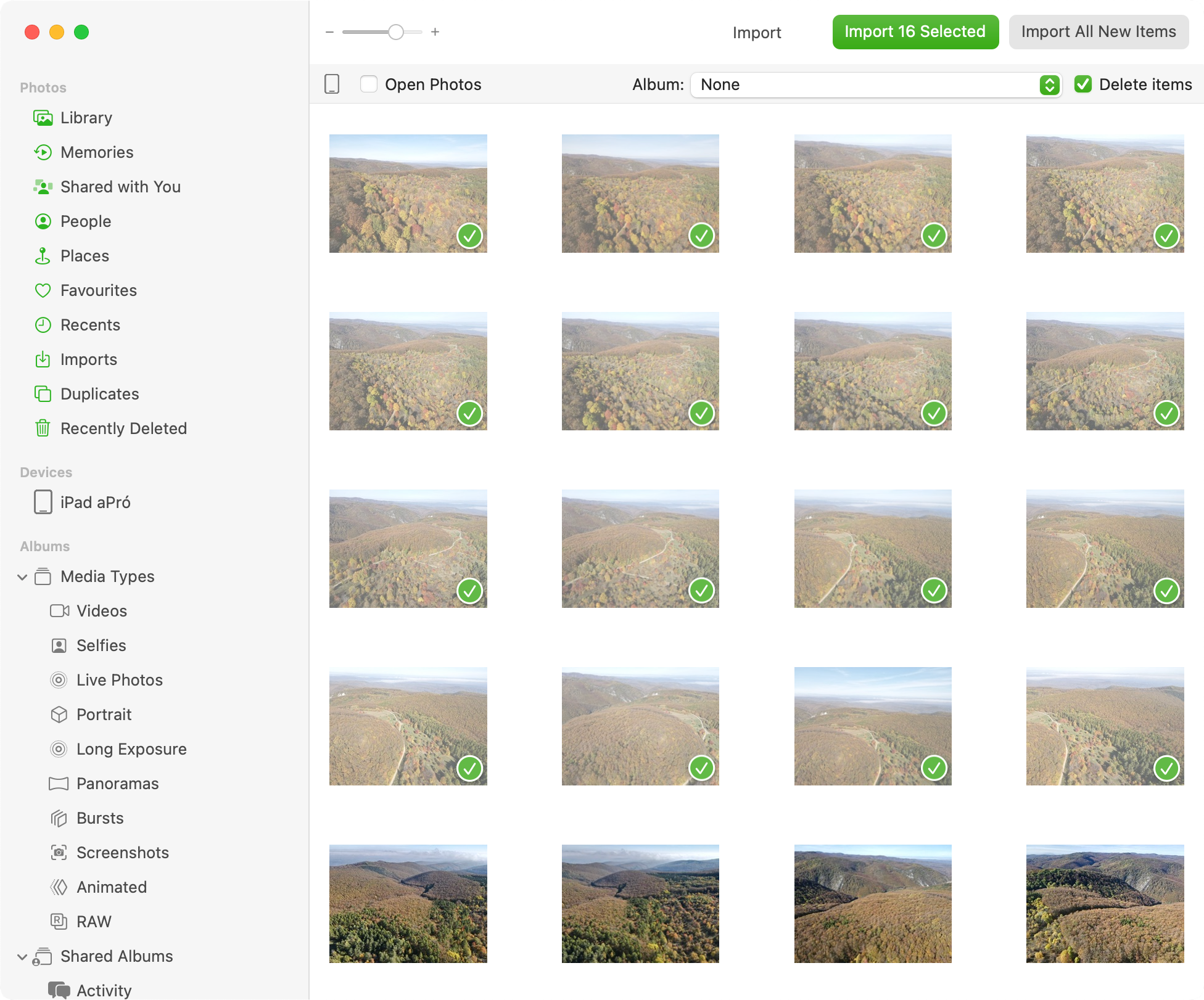Click the Memories icon in sidebar
1204x1000 pixels.
[x=43, y=152]
